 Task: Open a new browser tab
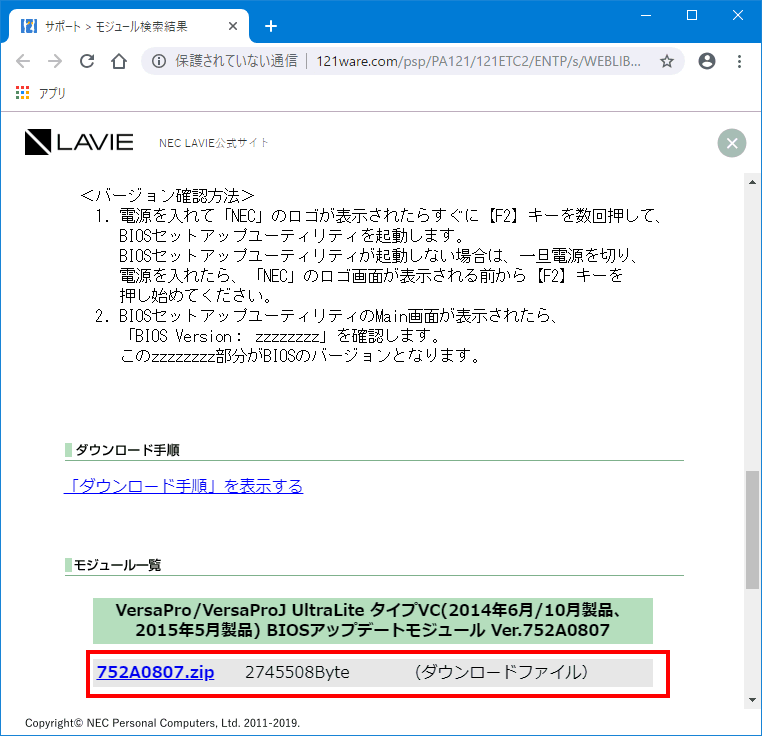pos(271,26)
